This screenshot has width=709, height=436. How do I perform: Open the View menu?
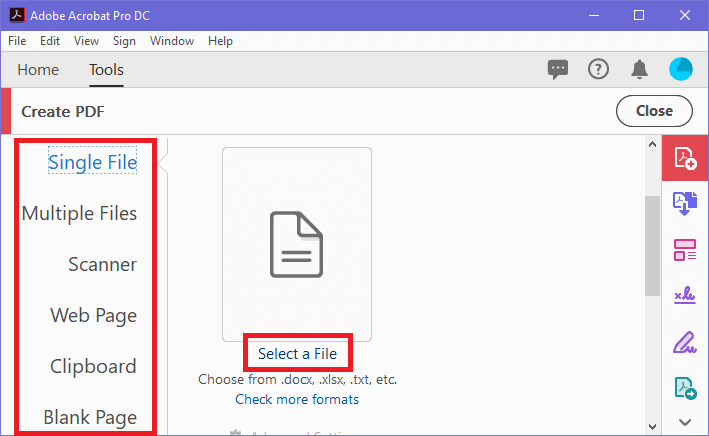click(x=86, y=41)
